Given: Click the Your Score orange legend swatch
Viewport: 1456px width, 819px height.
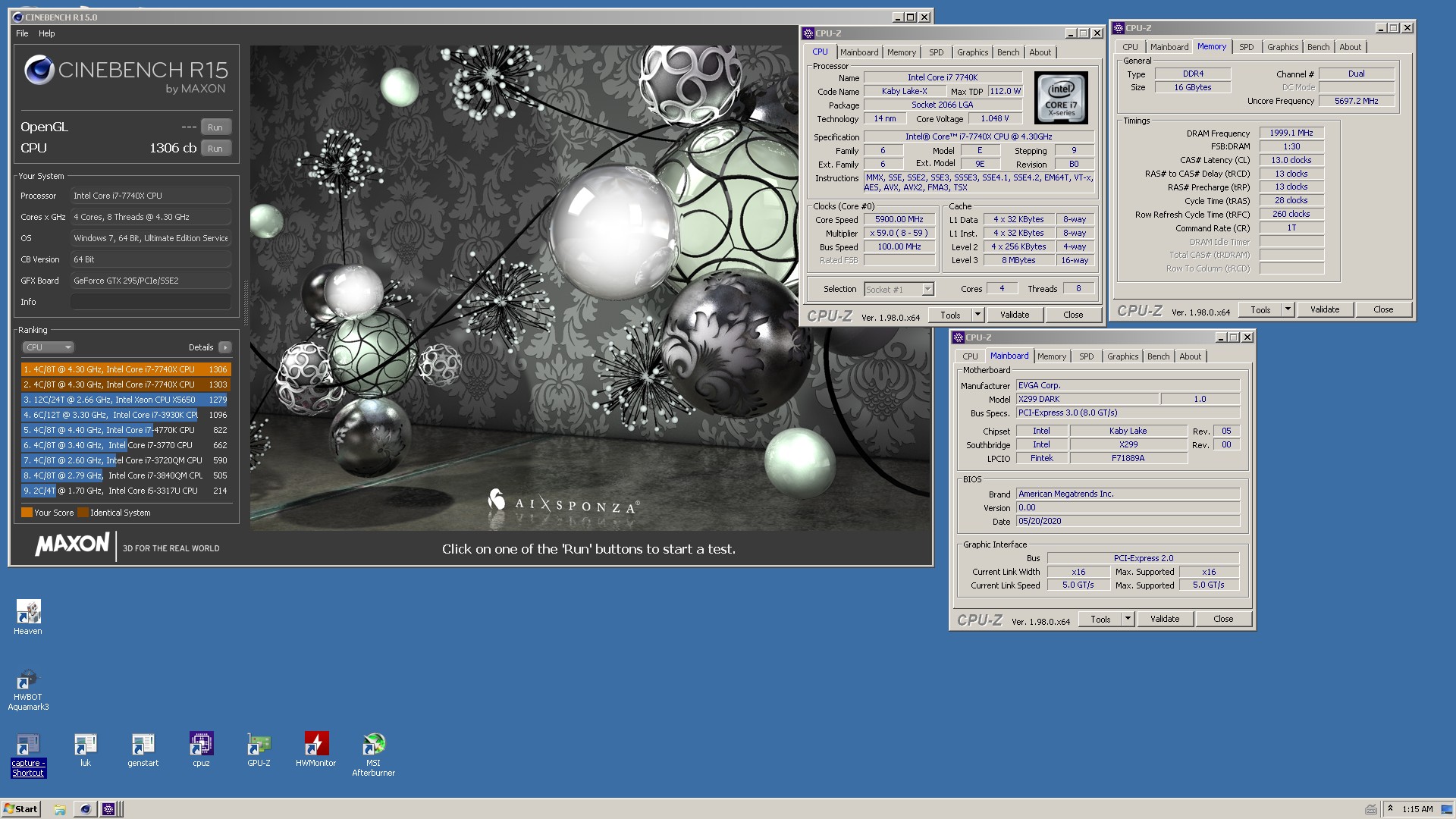Looking at the screenshot, I should pyautogui.click(x=27, y=513).
